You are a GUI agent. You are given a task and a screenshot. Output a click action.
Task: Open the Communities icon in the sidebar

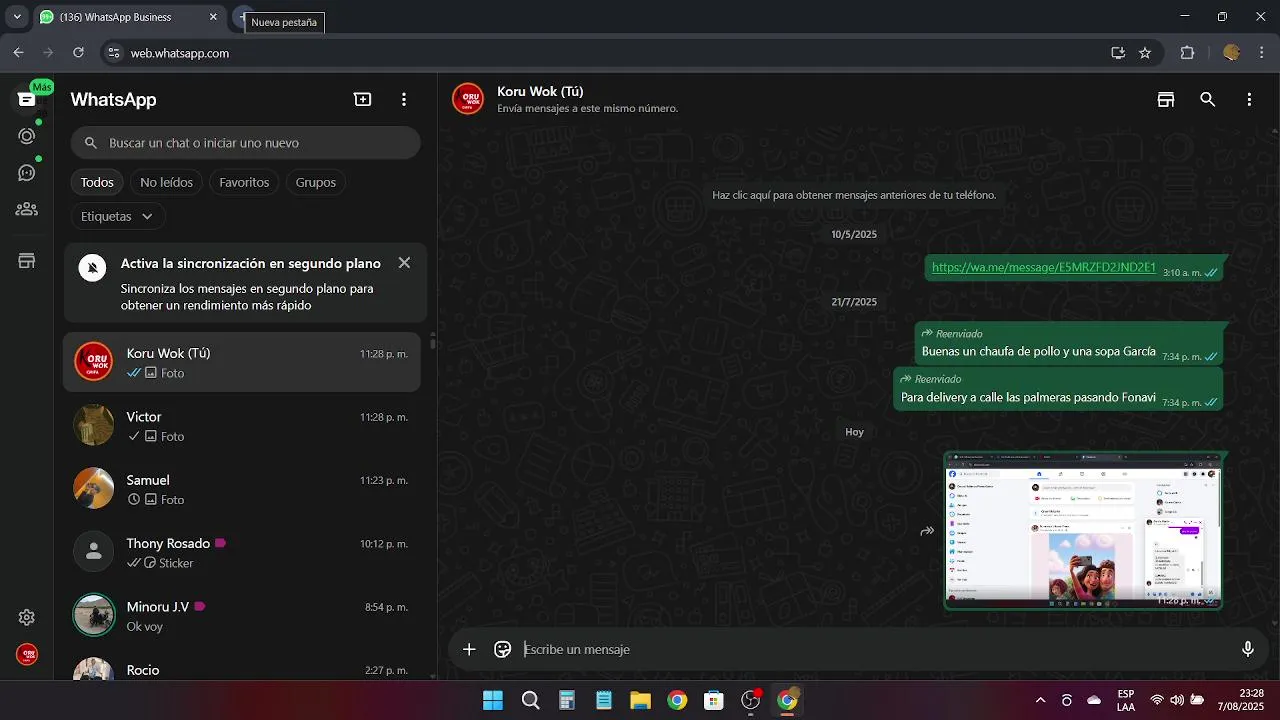point(27,209)
